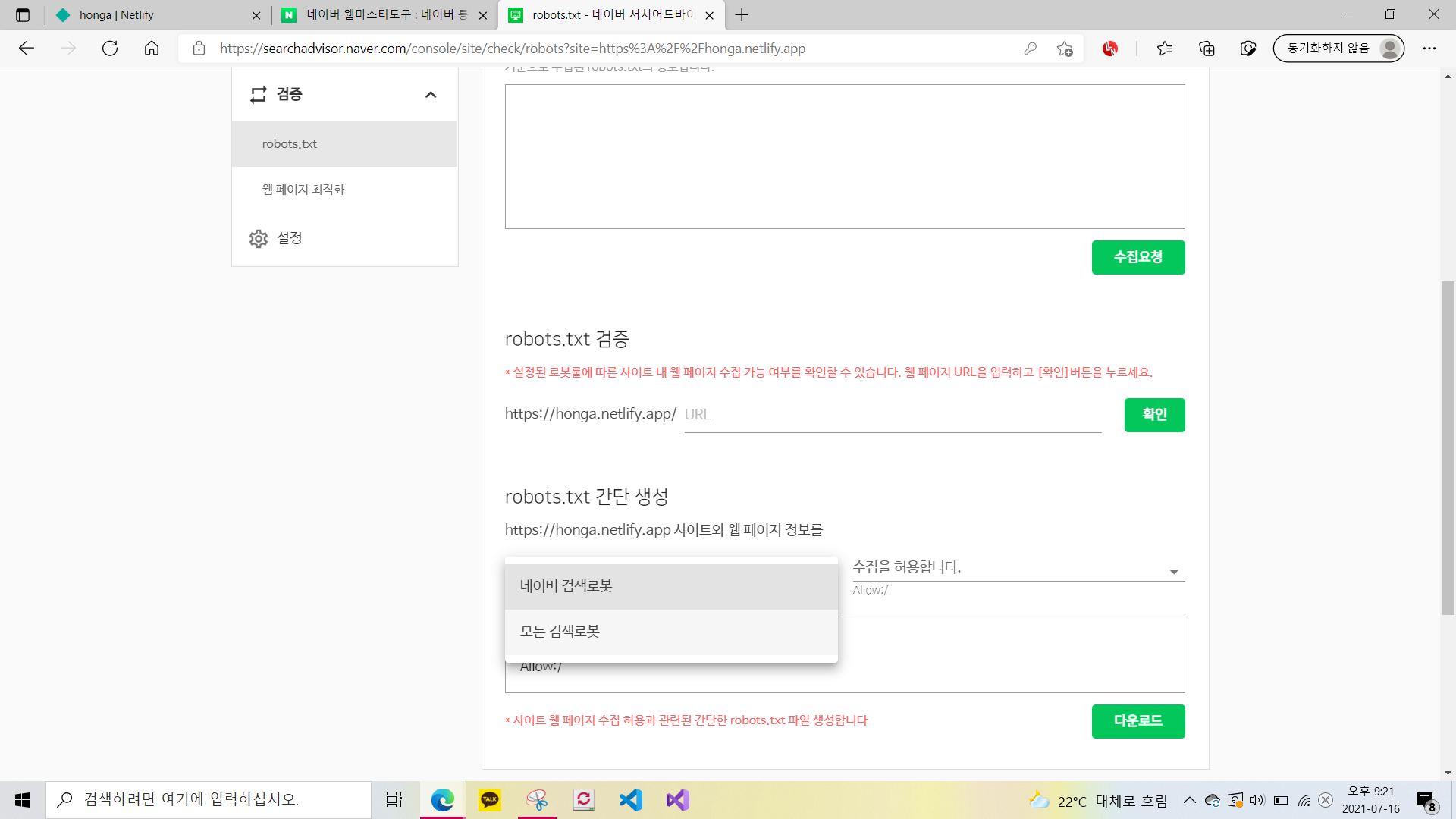Open the notification center icon

coord(1426,801)
